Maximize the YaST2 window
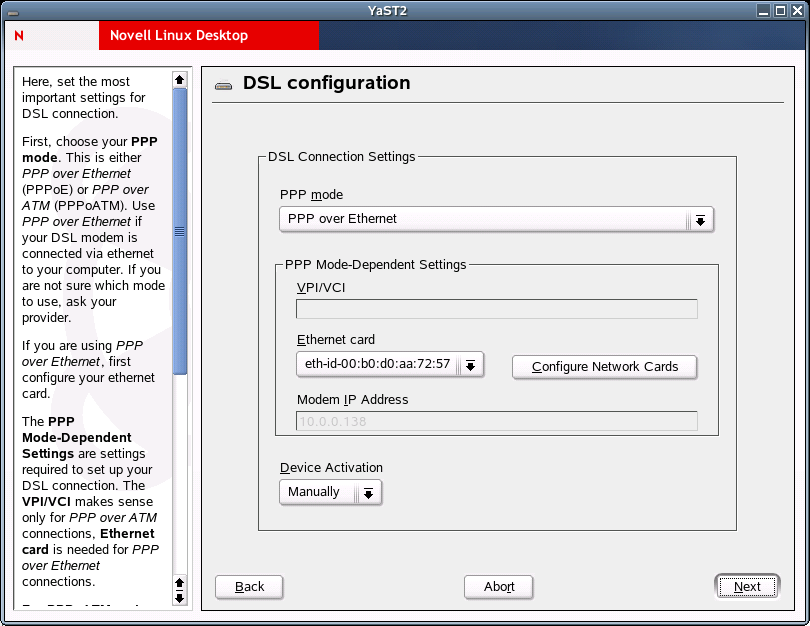The width and height of the screenshot is (810, 626). (x=781, y=10)
